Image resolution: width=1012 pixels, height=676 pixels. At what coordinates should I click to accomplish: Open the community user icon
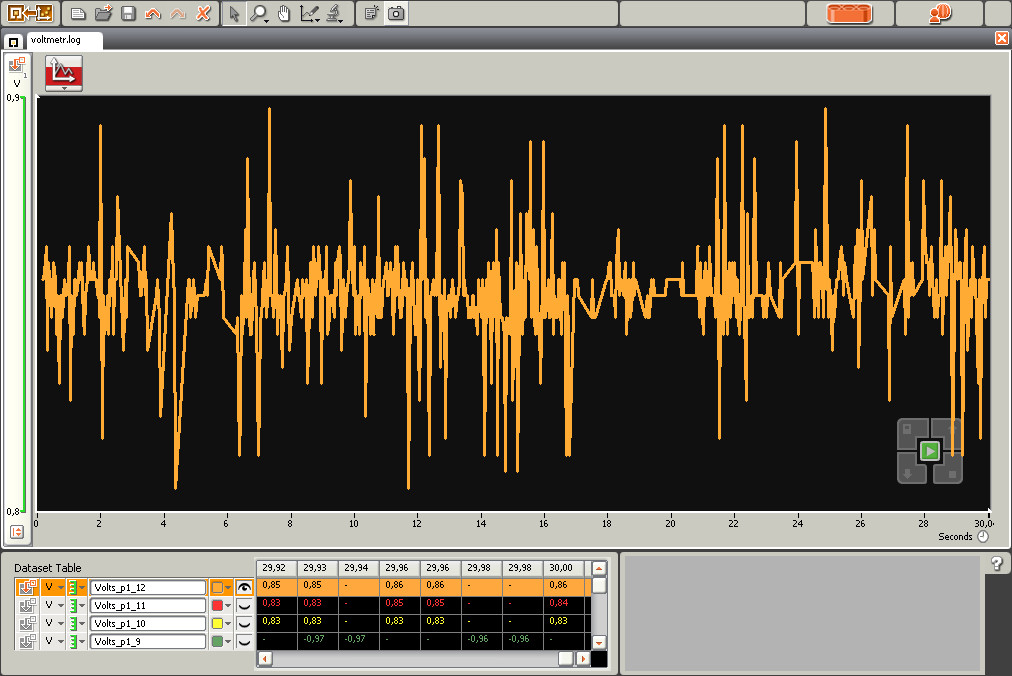pos(940,13)
